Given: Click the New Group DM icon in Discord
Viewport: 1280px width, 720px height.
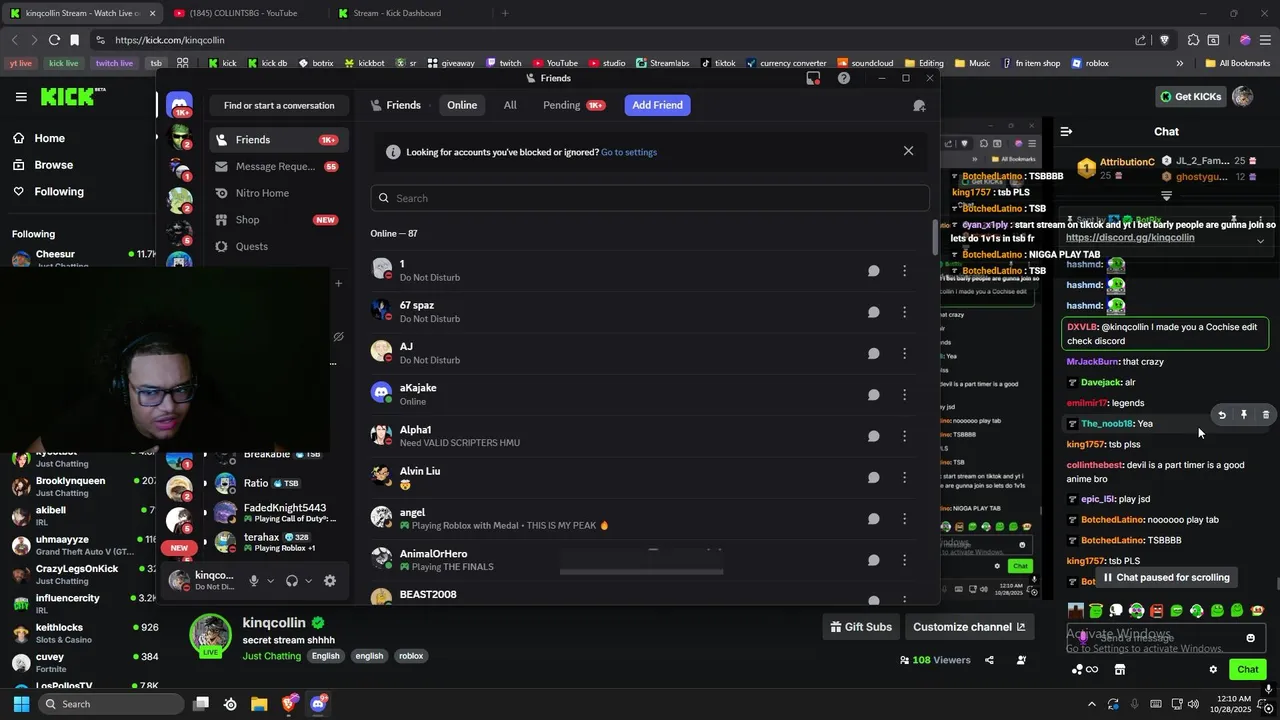Looking at the screenshot, I should [919, 105].
